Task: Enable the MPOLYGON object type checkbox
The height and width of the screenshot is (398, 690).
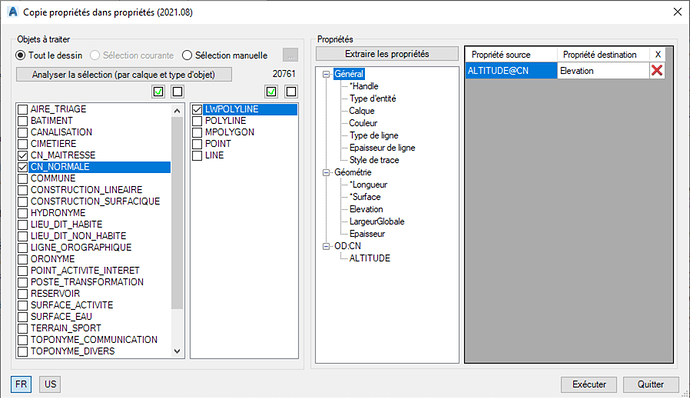Action: click(x=197, y=132)
